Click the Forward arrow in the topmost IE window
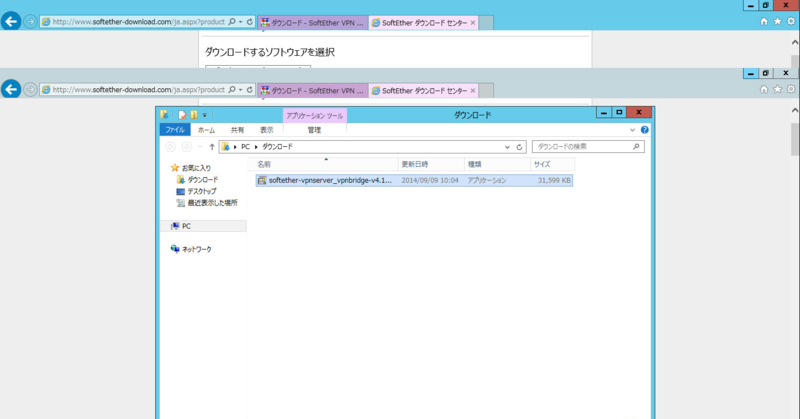The image size is (800, 419). [x=30, y=22]
